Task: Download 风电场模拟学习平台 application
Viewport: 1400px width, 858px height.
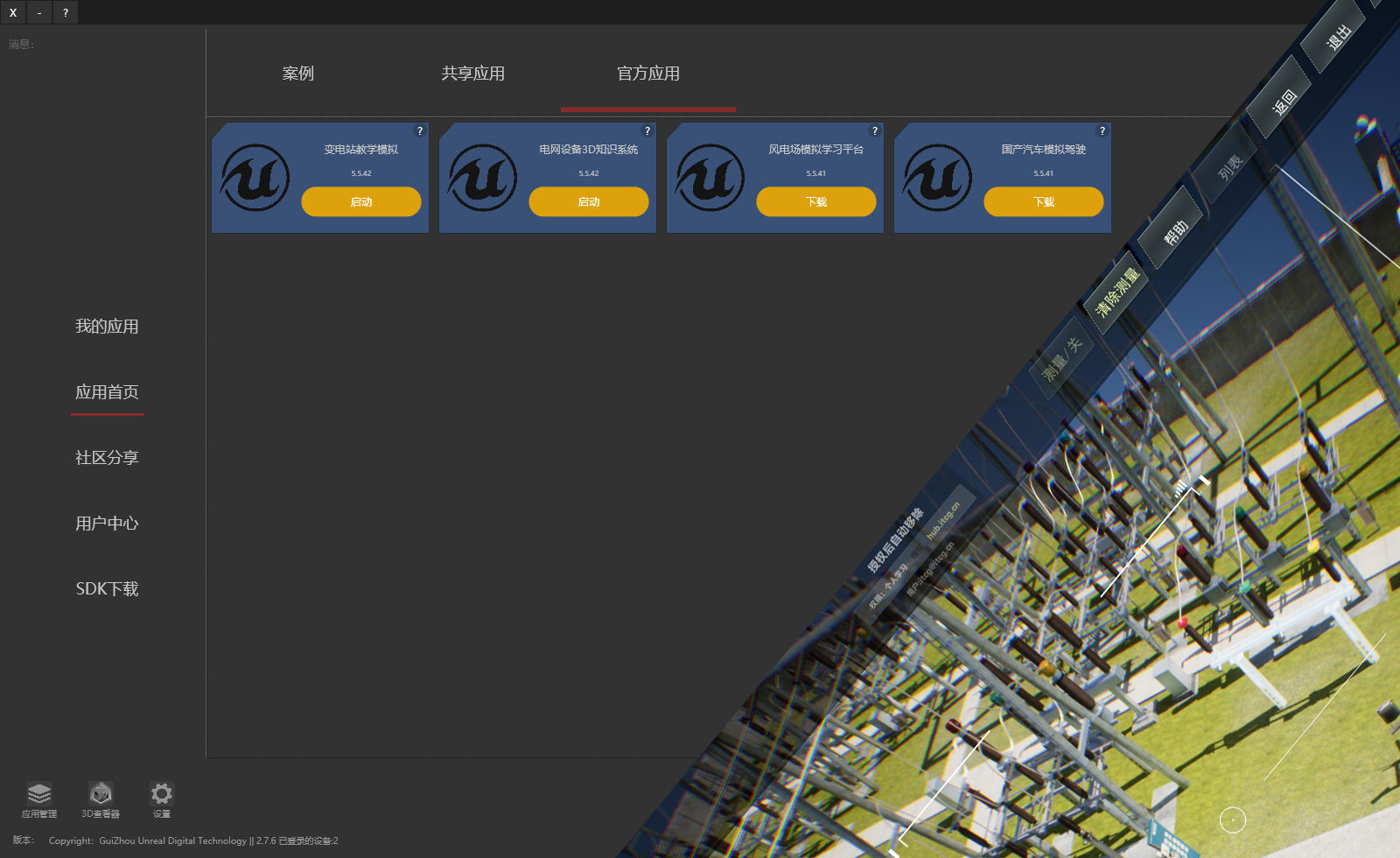Action: tap(816, 201)
